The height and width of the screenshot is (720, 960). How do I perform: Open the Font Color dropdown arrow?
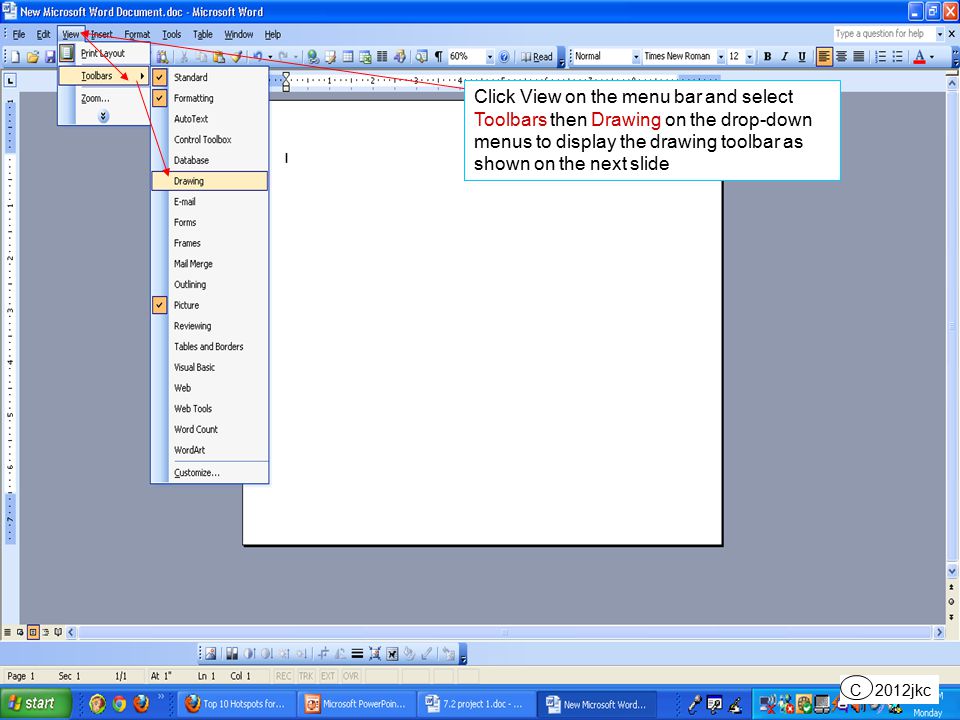[932, 57]
